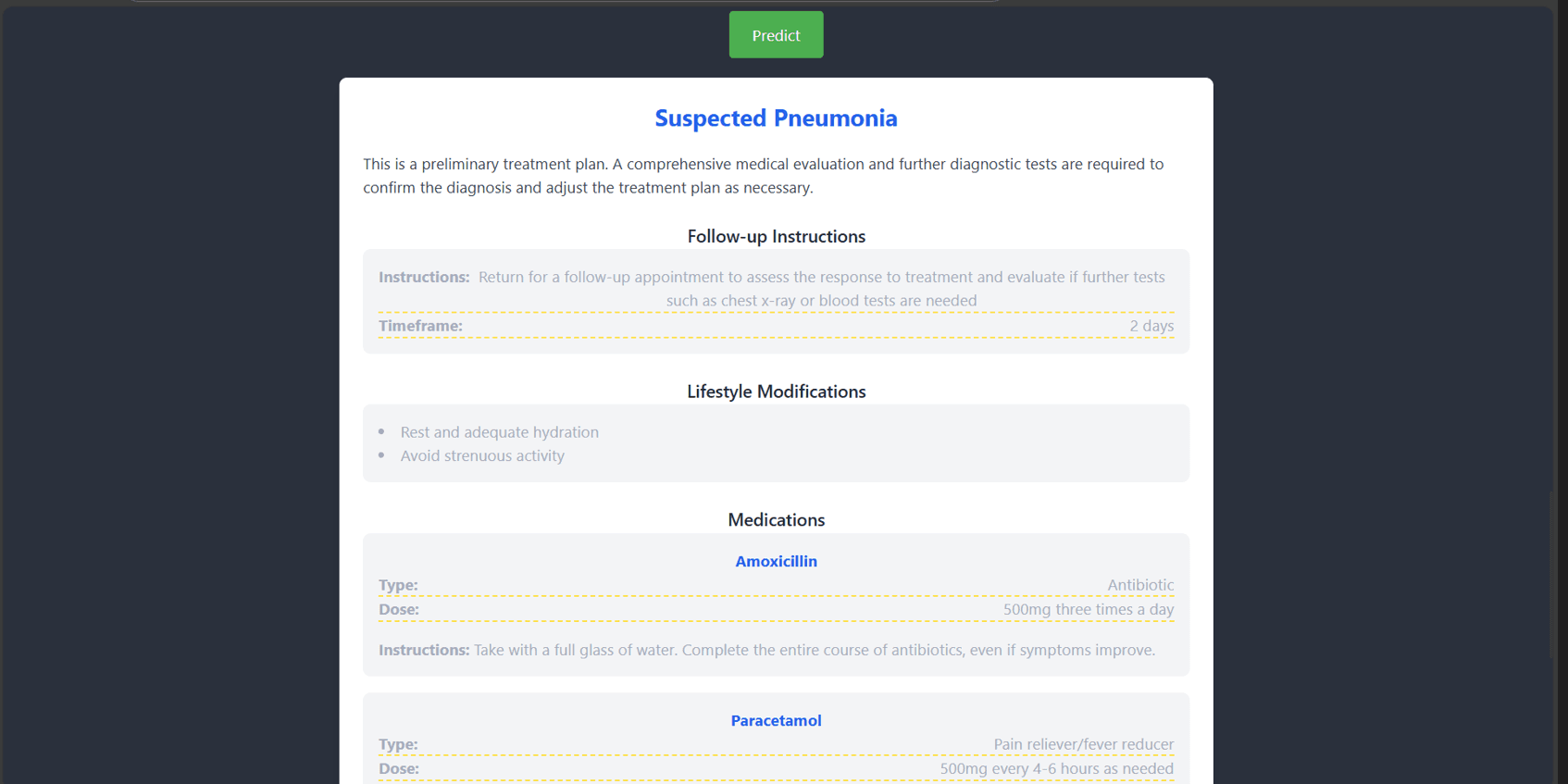Click the Timeframe label
The image size is (1568, 784).
click(420, 326)
